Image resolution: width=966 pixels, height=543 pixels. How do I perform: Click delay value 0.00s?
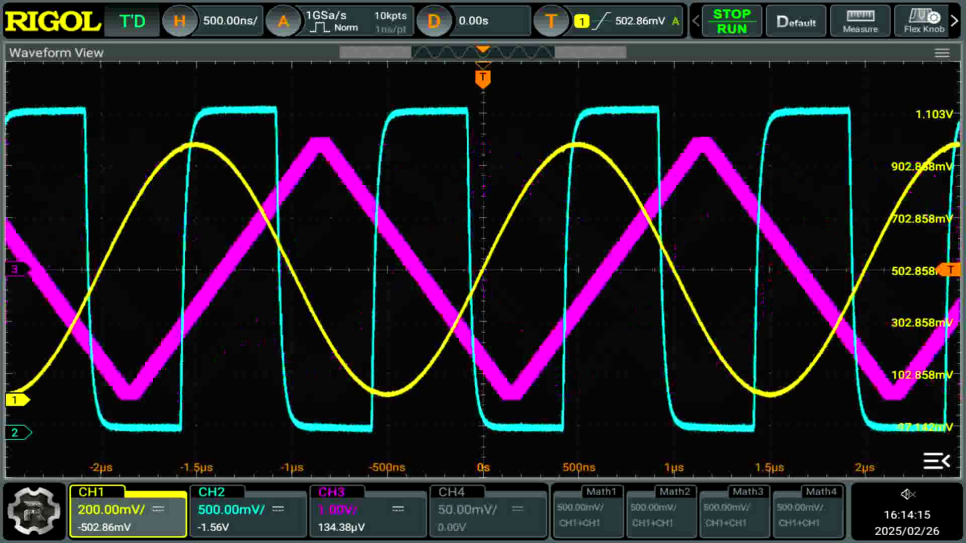coord(473,21)
